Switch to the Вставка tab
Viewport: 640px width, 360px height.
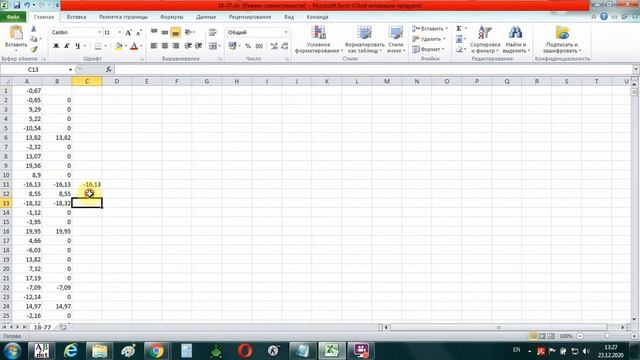click(76, 17)
